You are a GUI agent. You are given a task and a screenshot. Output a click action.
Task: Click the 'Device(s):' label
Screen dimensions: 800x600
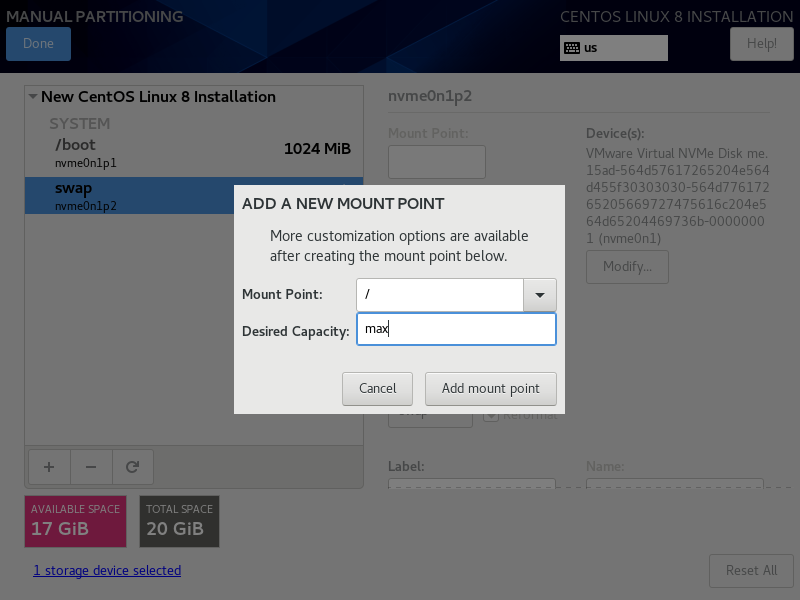615,133
